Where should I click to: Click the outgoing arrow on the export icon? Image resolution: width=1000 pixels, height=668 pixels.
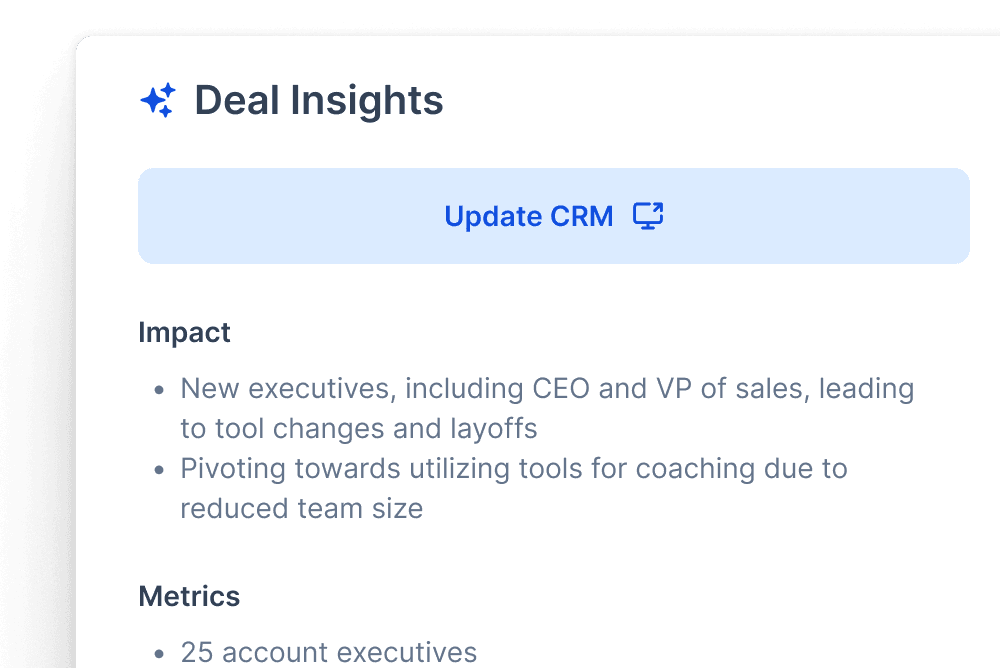[658, 207]
